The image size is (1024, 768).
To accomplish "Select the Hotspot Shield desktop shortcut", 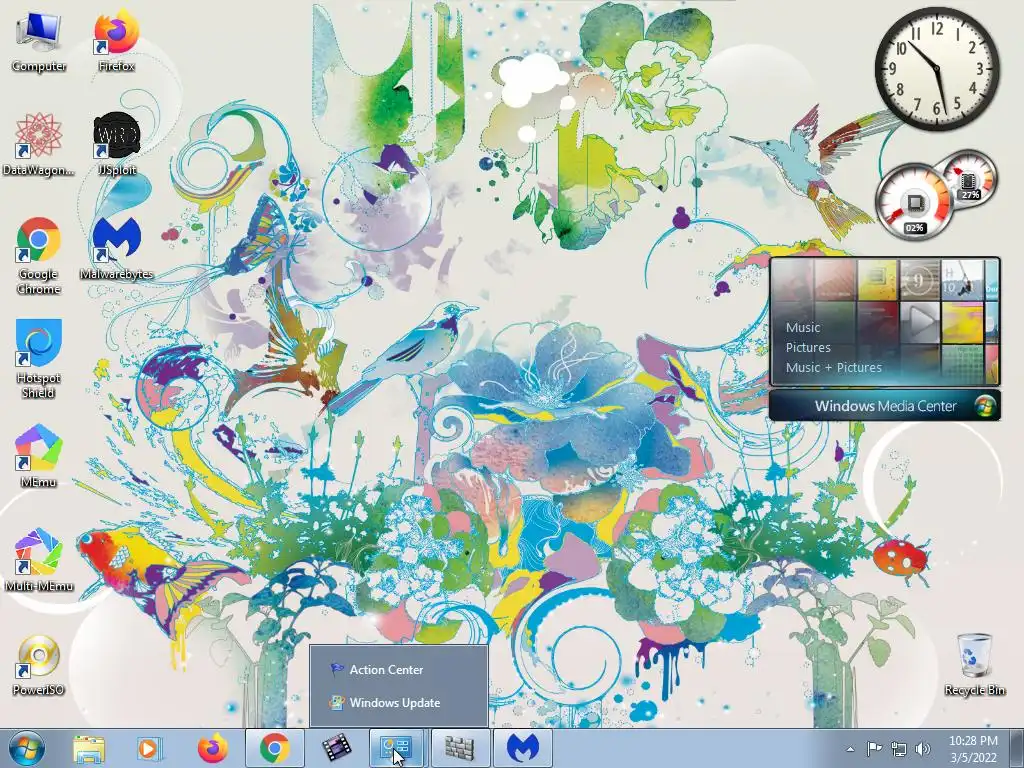I will 38,359.
